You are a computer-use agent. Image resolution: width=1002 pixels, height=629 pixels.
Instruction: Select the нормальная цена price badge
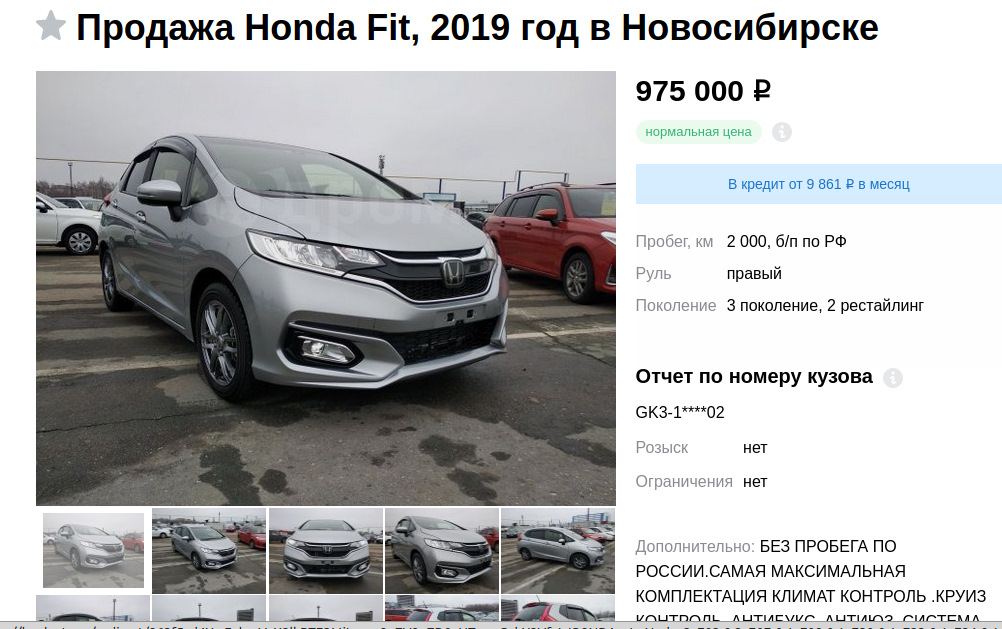pos(698,132)
